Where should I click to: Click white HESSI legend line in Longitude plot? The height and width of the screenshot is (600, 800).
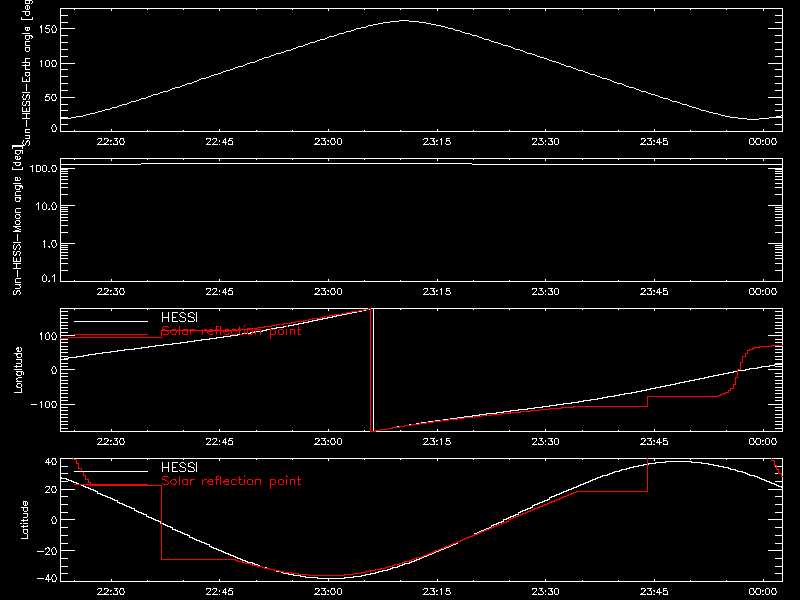point(111,321)
